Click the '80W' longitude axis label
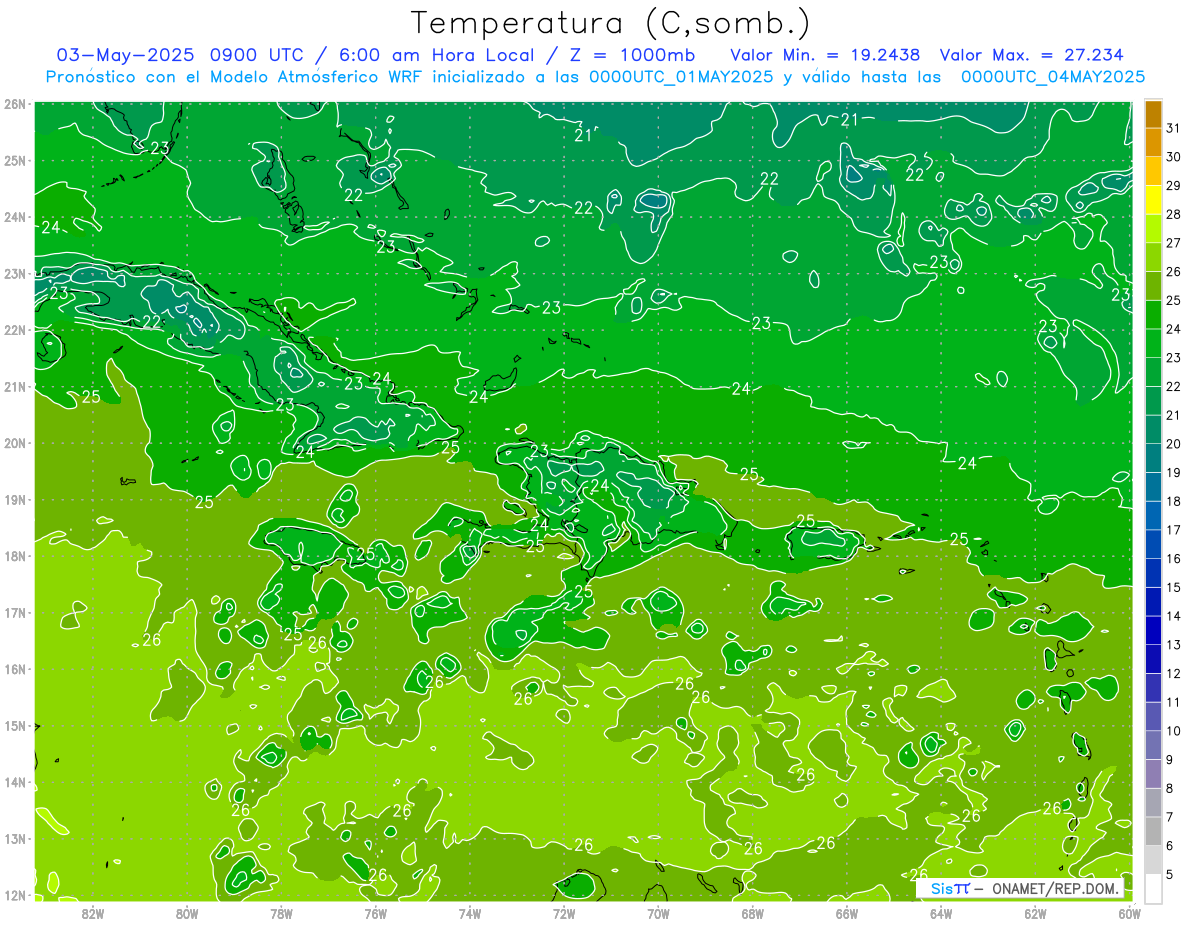Viewport: 1200px width, 927px height. (187, 913)
